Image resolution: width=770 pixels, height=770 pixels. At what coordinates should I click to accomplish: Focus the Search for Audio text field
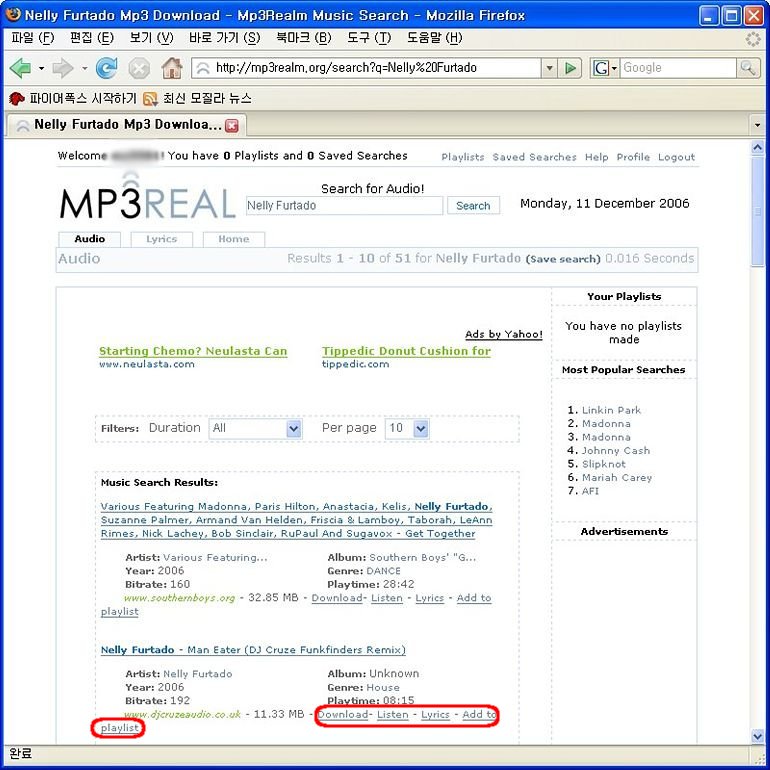tap(344, 206)
